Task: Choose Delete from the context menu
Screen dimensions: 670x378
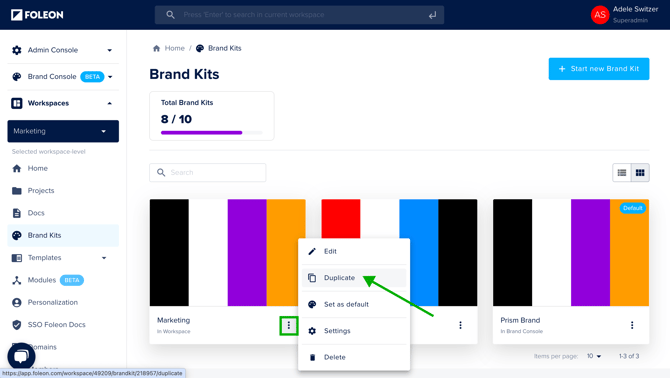Action: tap(354, 357)
